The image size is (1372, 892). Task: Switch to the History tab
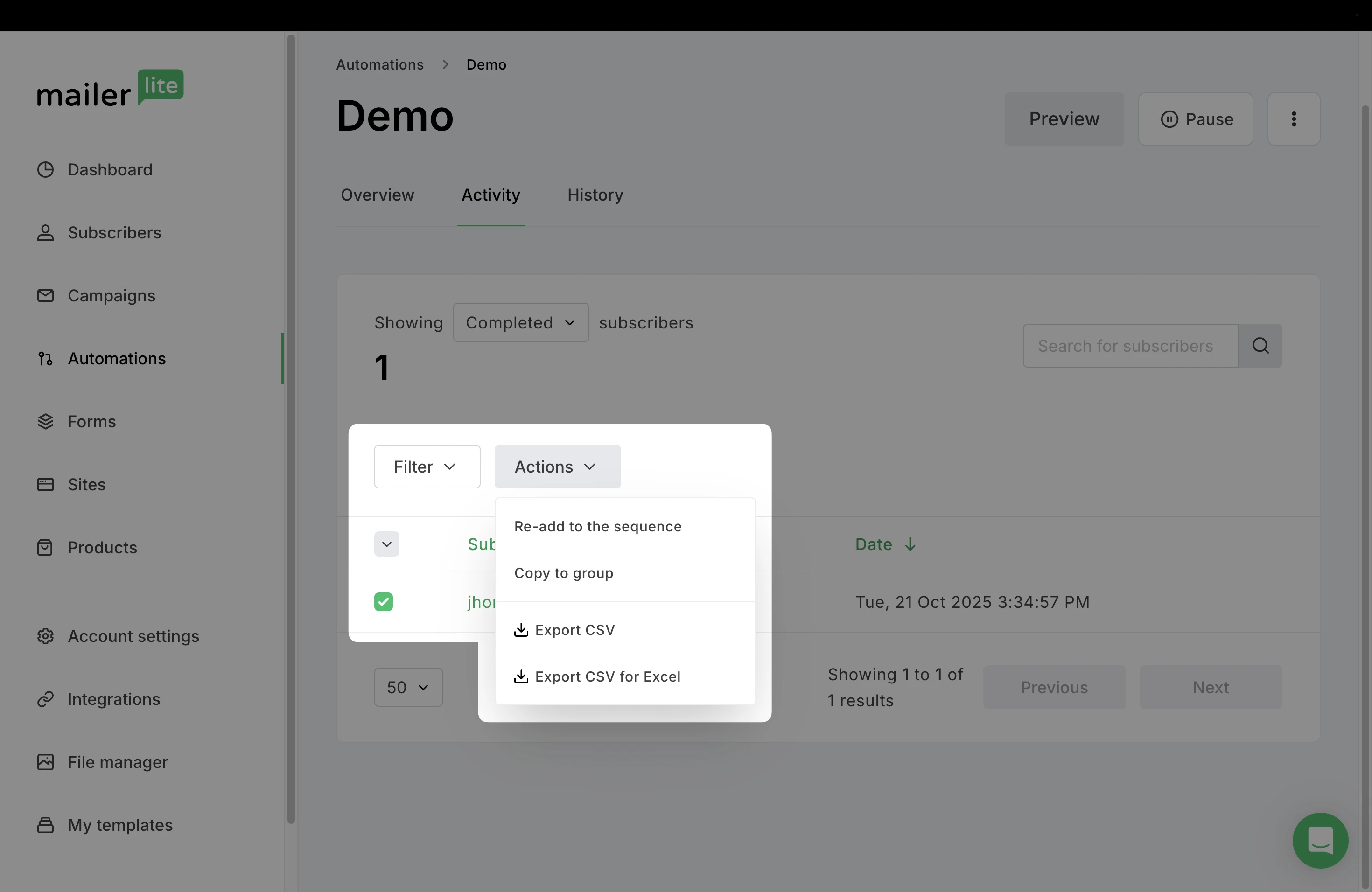pos(595,195)
